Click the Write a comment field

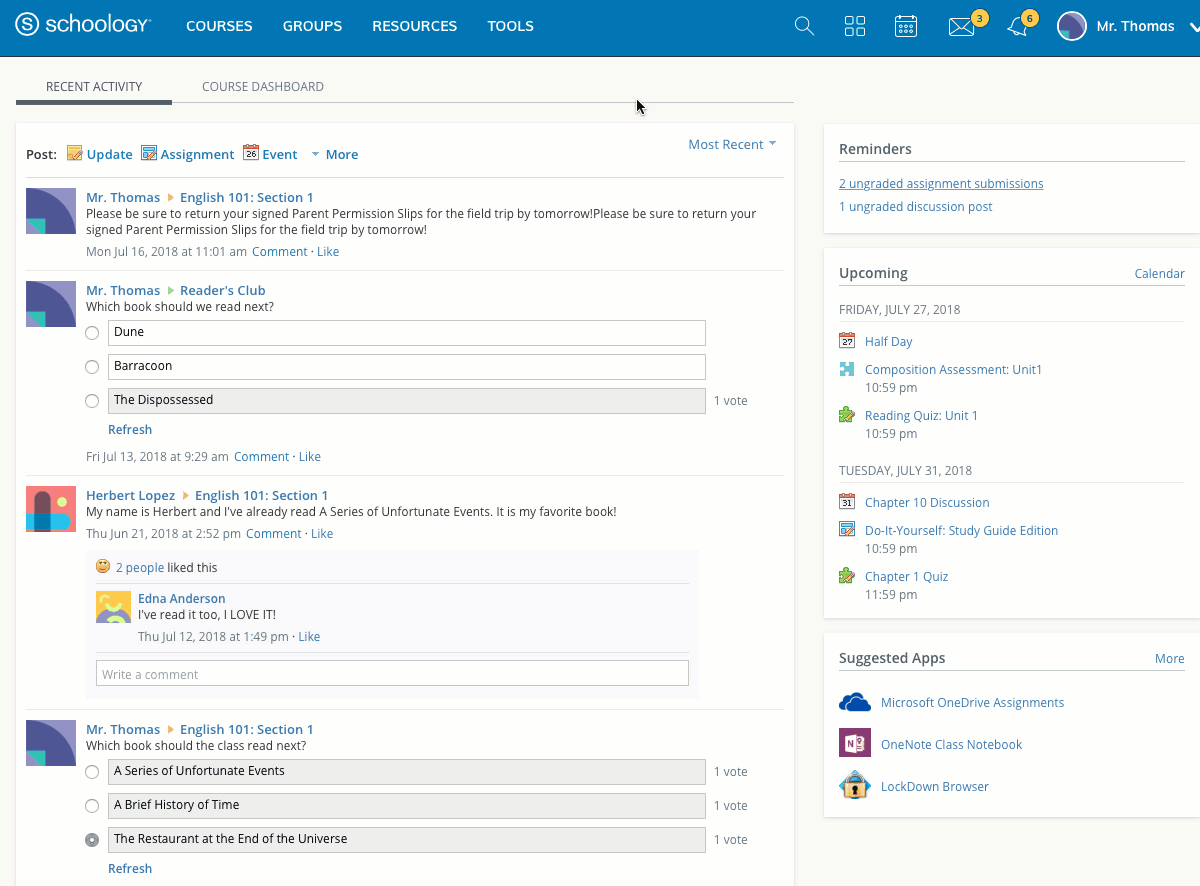[x=392, y=674]
